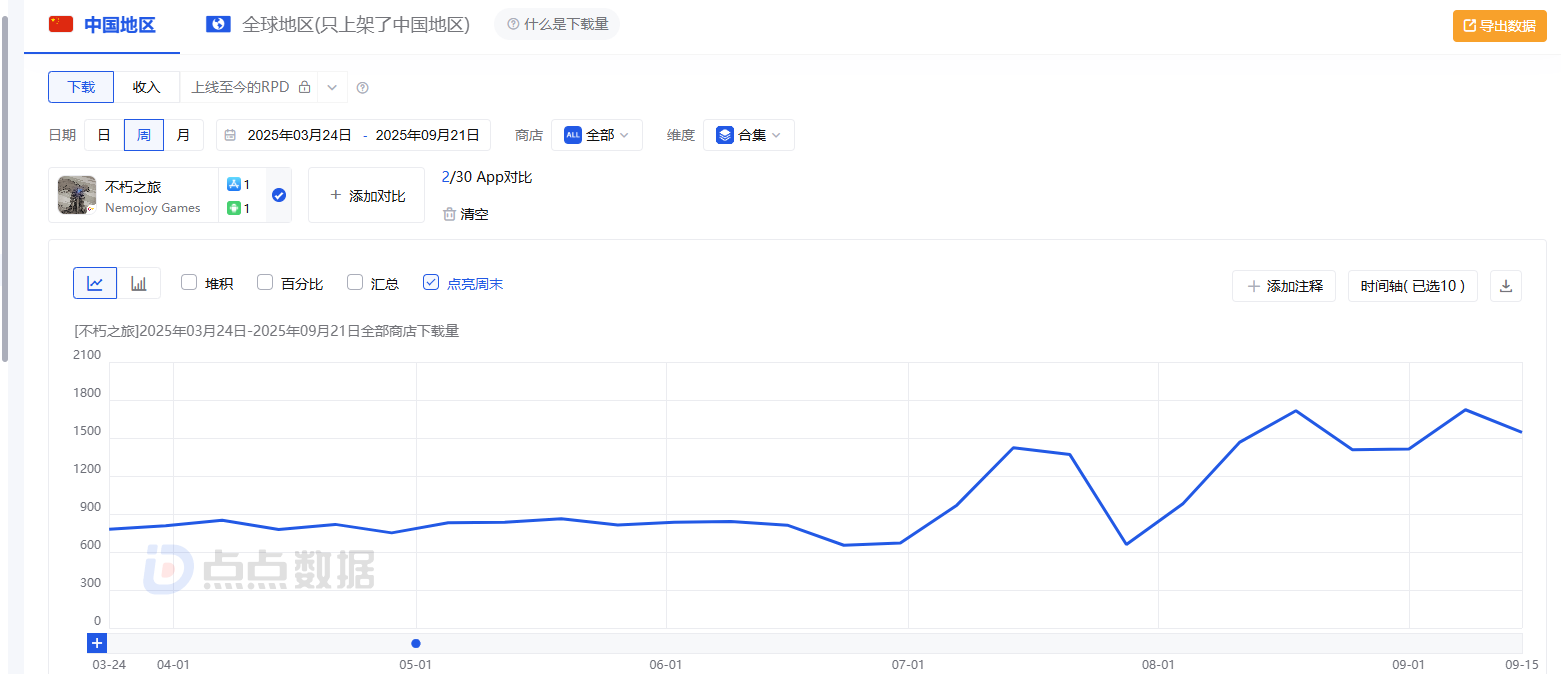Click the blue plus icon below chart
The height and width of the screenshot is (674, 1561).
pyautogui.click(x=97, y=643)
